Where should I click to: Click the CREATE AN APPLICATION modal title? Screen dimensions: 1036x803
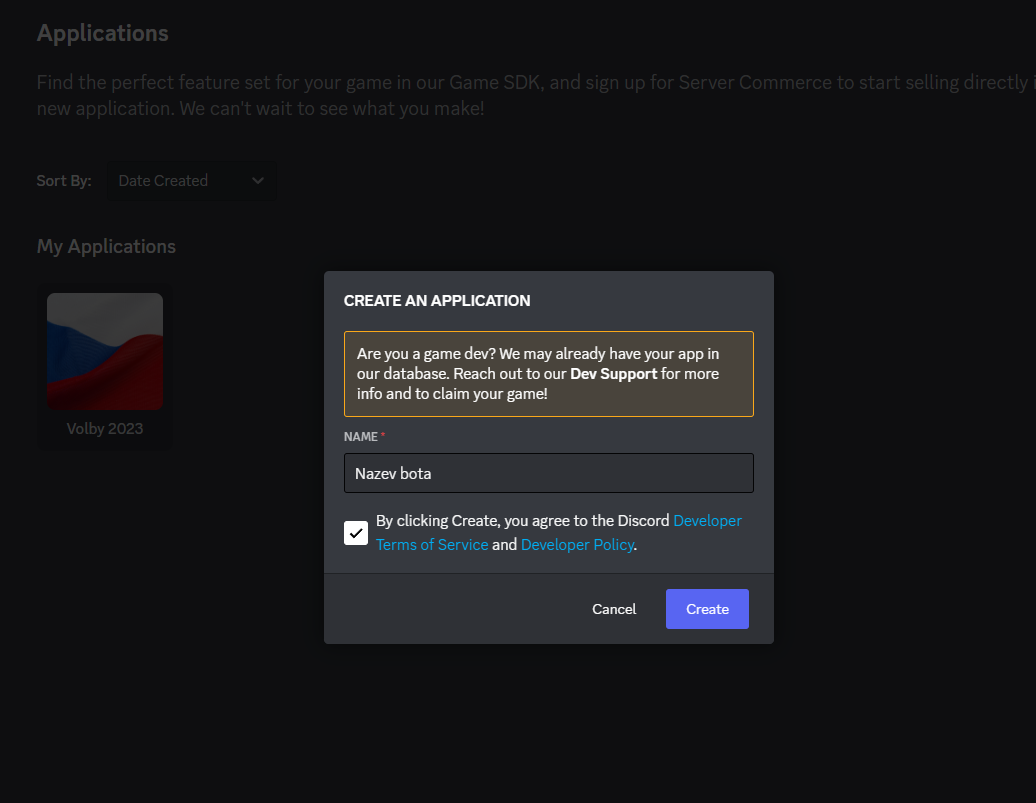click(x=436, y=300)
